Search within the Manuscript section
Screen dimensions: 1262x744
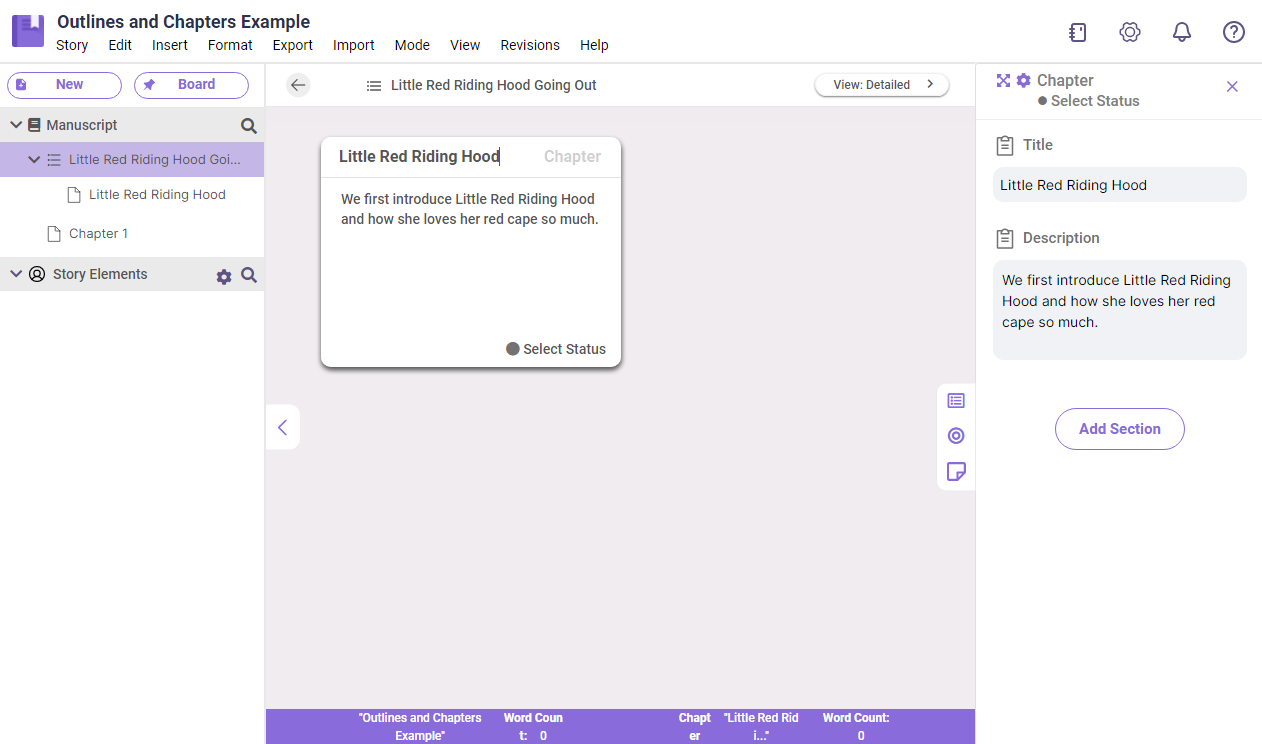247,127
